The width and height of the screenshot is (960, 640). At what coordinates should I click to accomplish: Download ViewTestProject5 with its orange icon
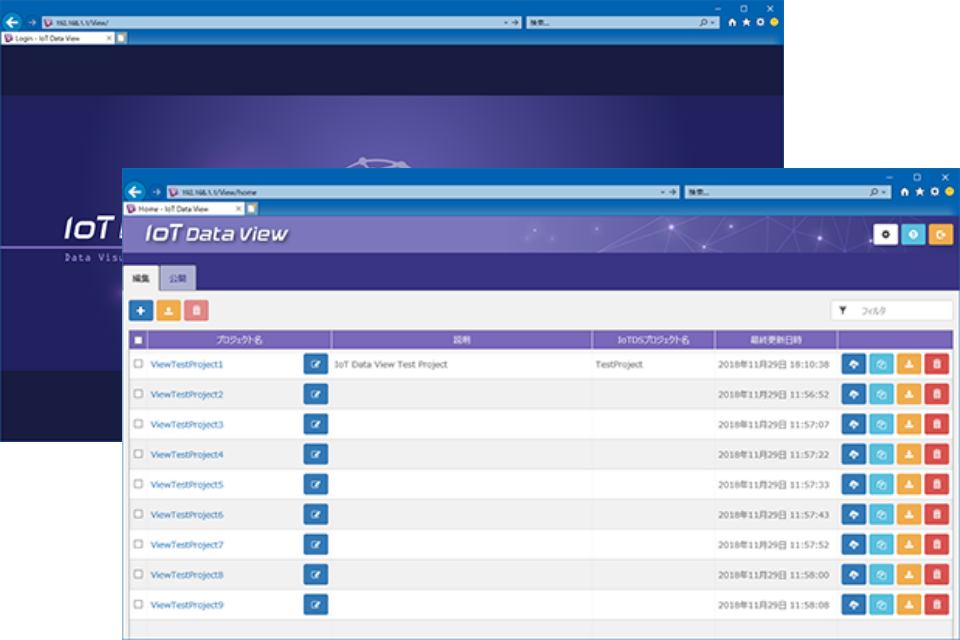908,485
